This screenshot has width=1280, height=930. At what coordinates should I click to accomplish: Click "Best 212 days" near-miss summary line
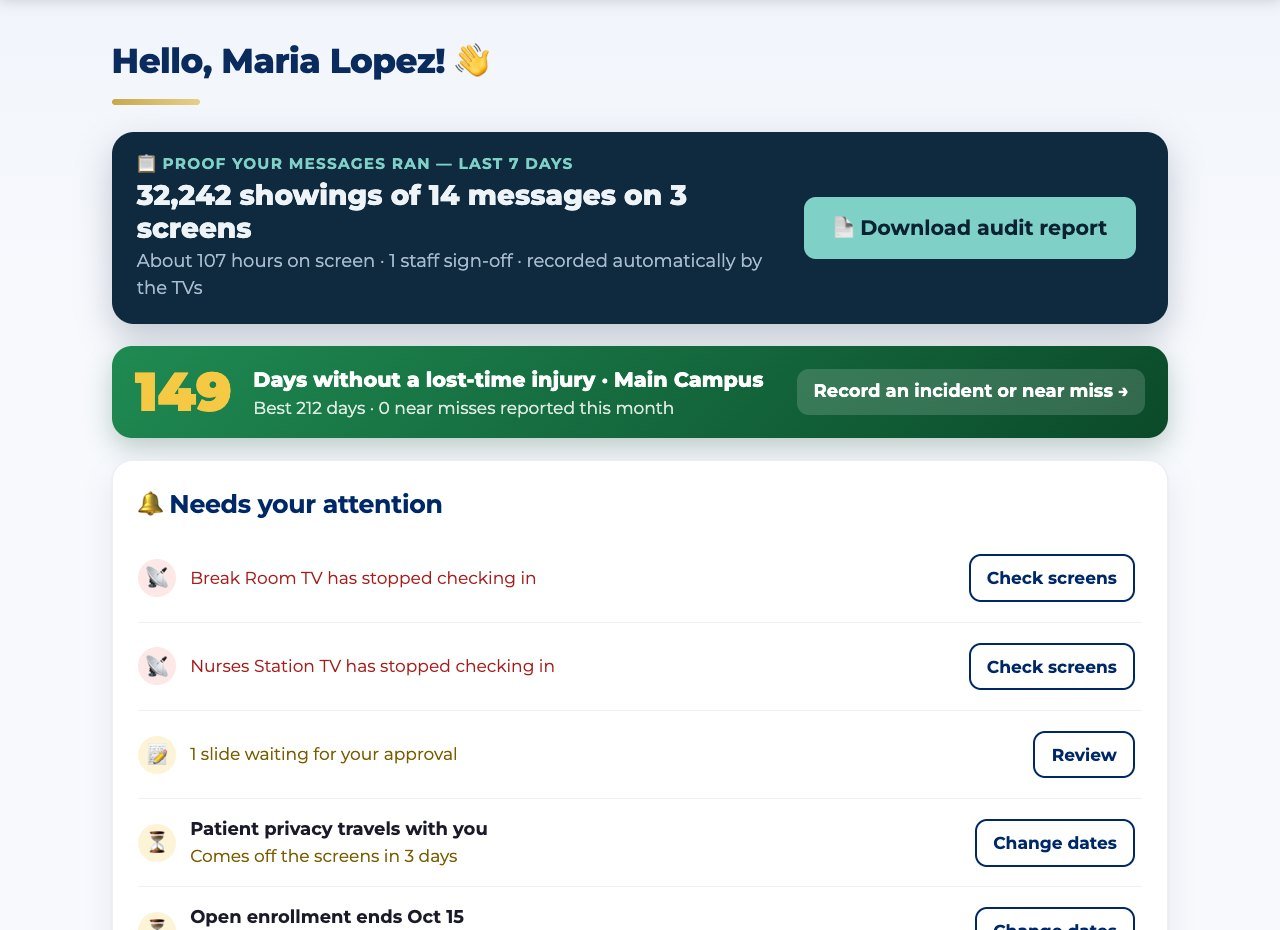click(463, 408)
